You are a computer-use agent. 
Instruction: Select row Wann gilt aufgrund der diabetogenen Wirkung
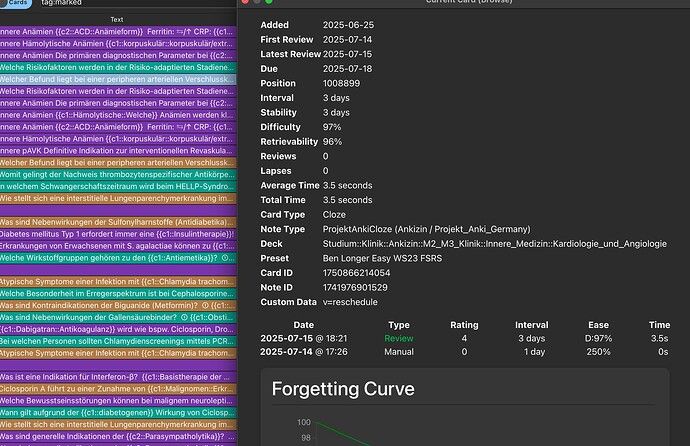coord(118,412)
